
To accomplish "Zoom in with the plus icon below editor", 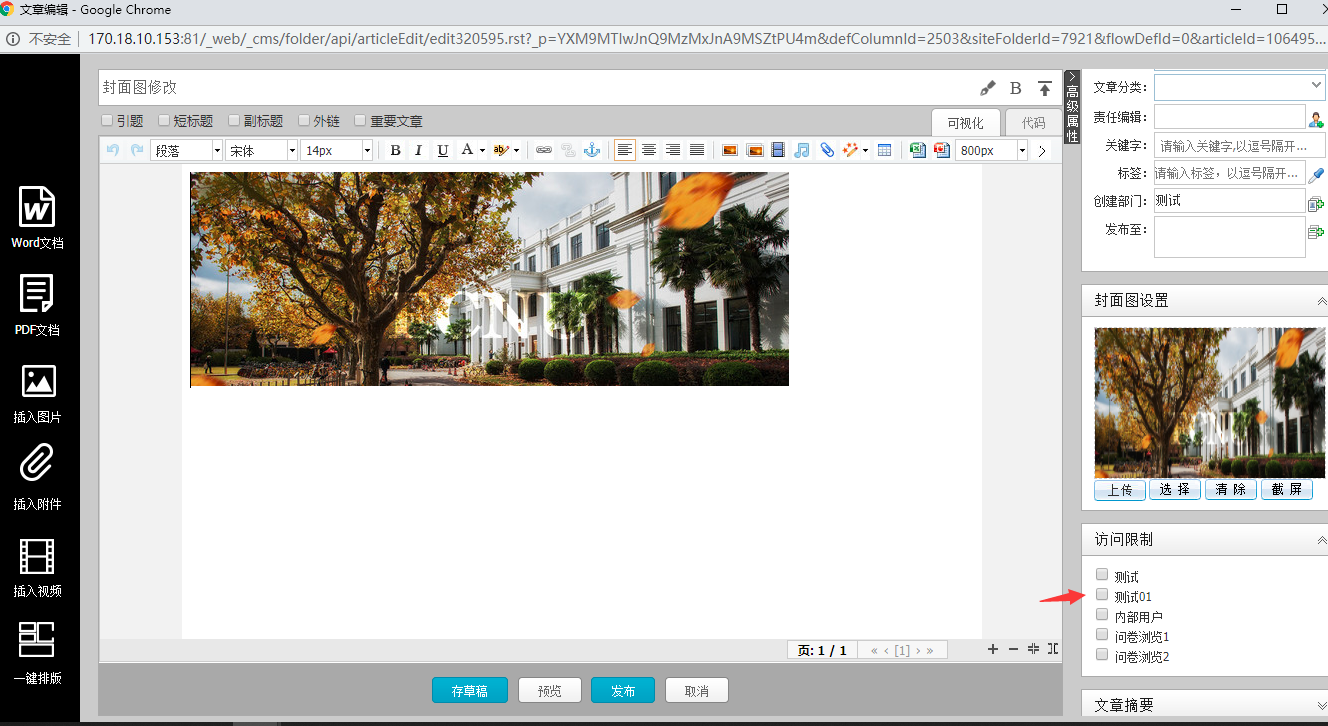I will click(x=993, y=649).
